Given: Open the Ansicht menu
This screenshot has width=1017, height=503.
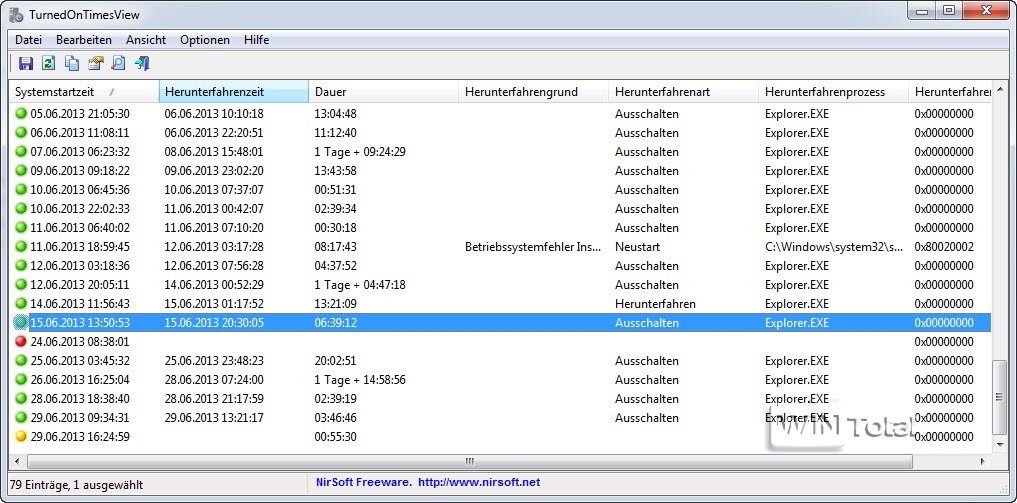Looking at the screenshot, I should [x=146, y=40].
